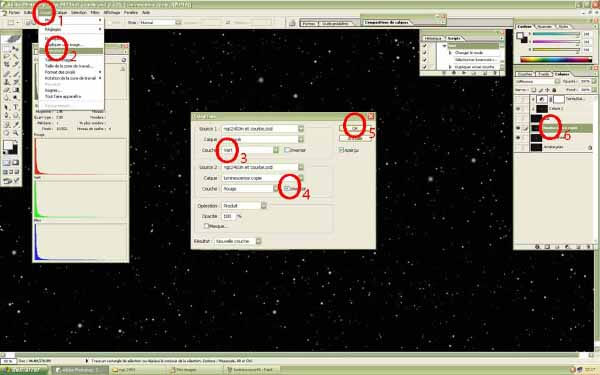This screenshot has width=600, height=375.
Task: Click new layer icon in Layers panel footer
Action: click(x=579, y=247)
